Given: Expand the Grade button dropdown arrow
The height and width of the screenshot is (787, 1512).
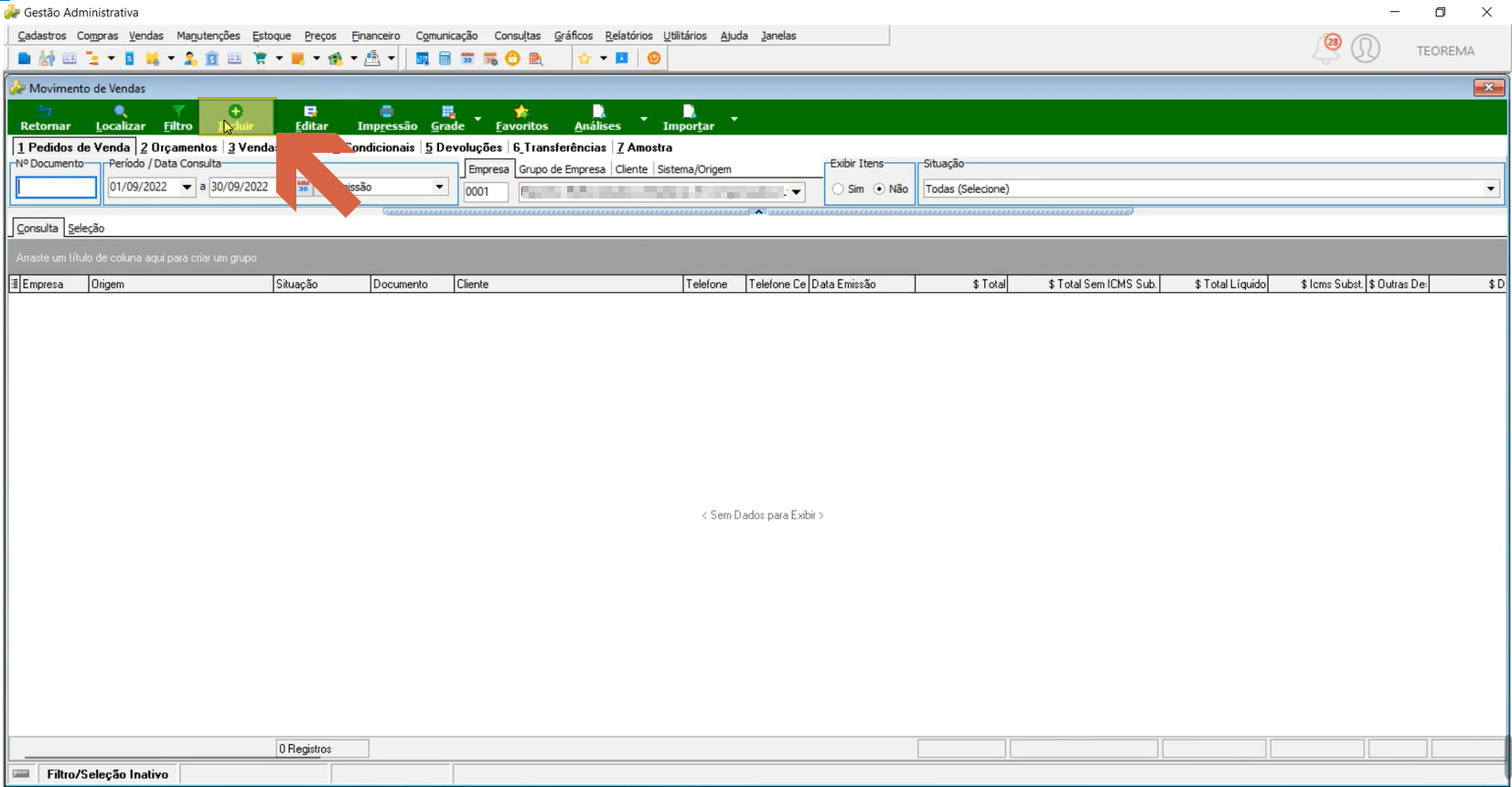Looking at the screenshot, I should pyautogui.click(x=477, y=119).
